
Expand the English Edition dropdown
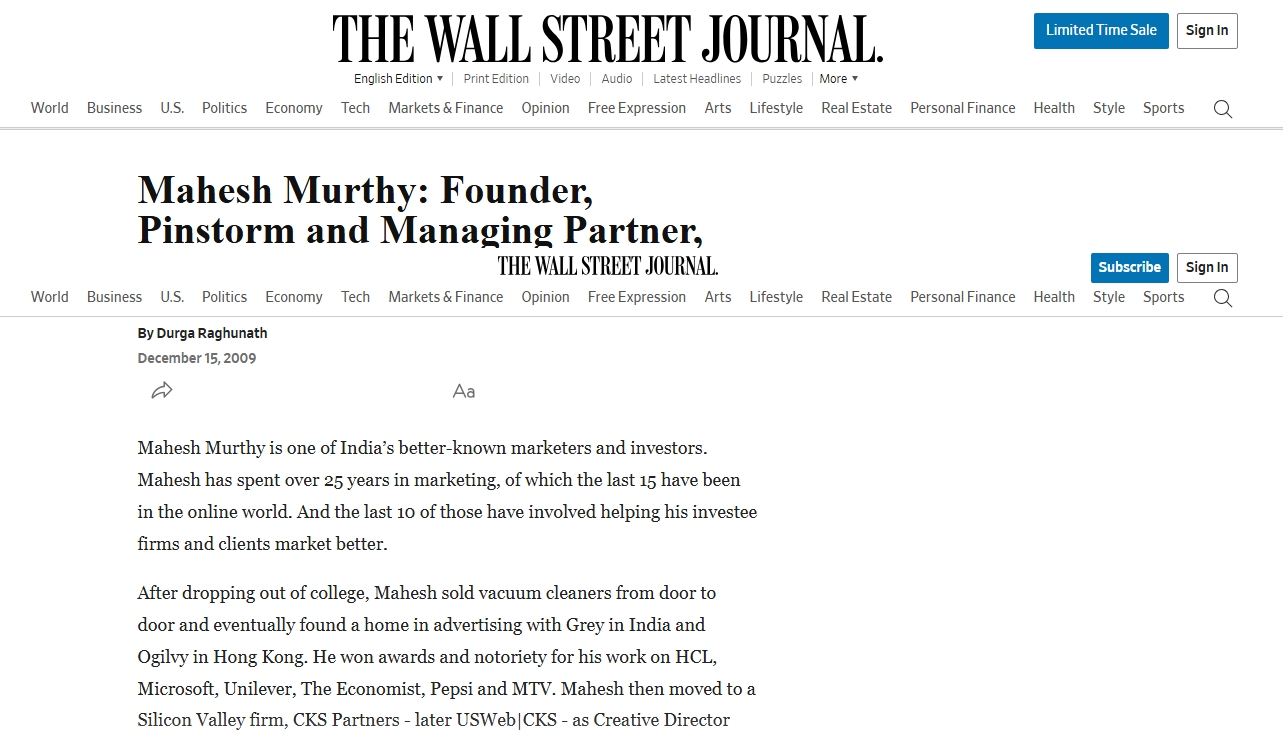398,79
